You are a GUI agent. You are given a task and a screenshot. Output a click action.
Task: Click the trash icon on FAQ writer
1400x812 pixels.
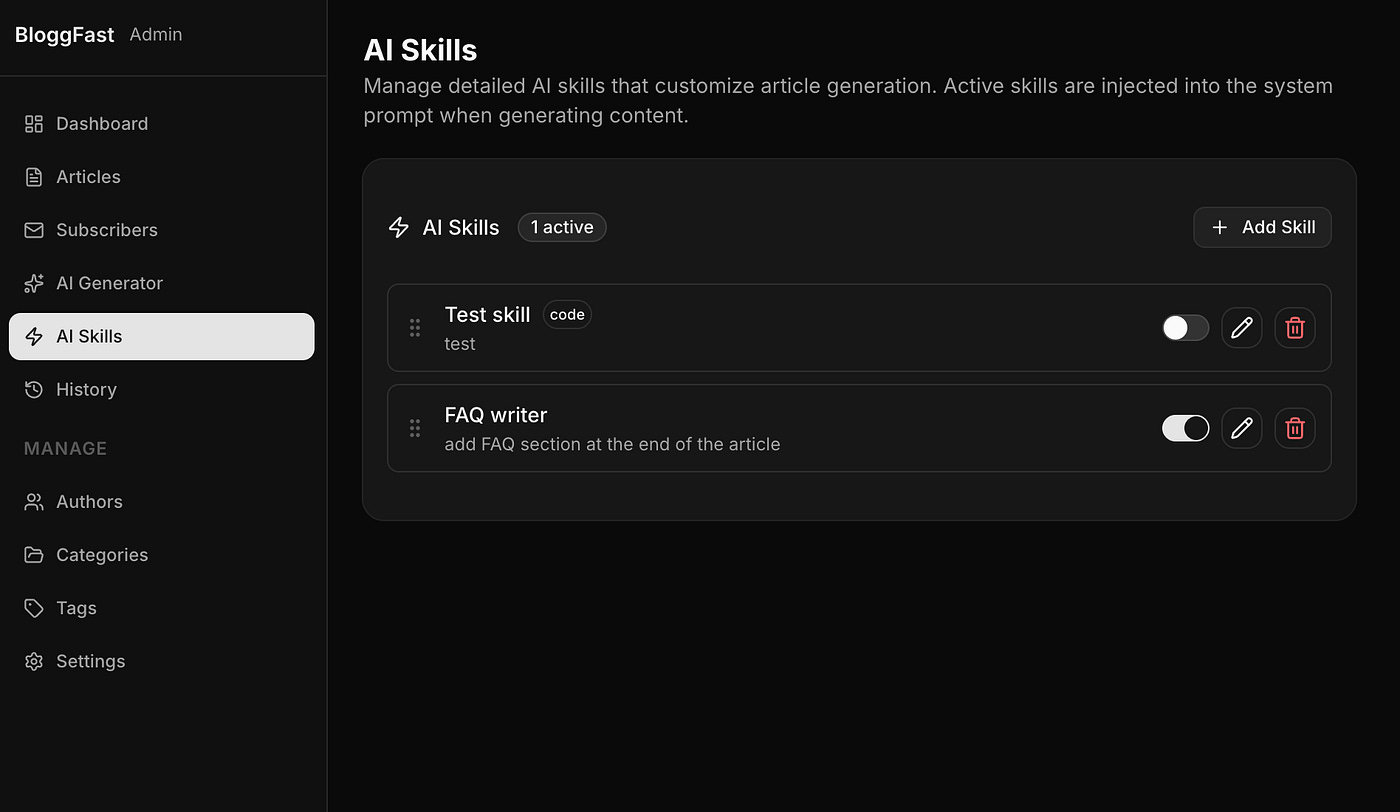click(1295, 428)
